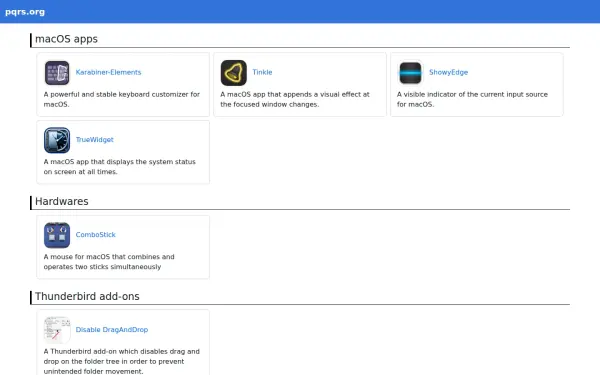This screenshot has height=375, width=600.
Task: Click 'A visible indicator of the current input source' text
Action: (472, 99)
